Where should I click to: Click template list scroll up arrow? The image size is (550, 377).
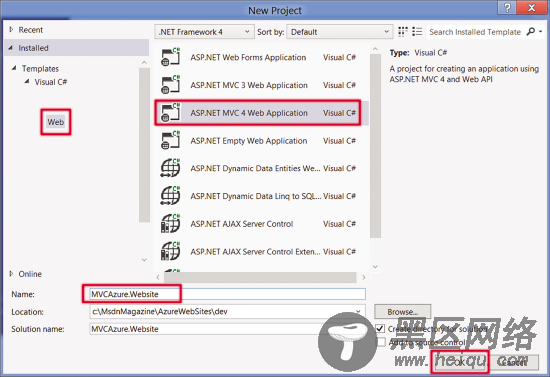tap(375, 49)
